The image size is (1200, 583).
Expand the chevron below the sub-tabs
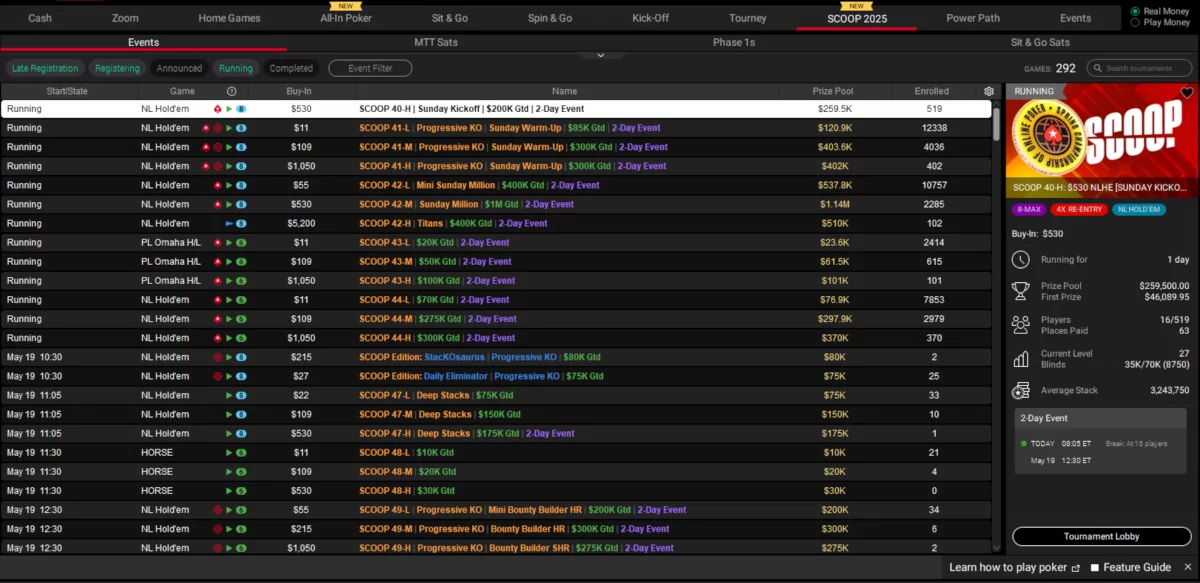[601, 55]
